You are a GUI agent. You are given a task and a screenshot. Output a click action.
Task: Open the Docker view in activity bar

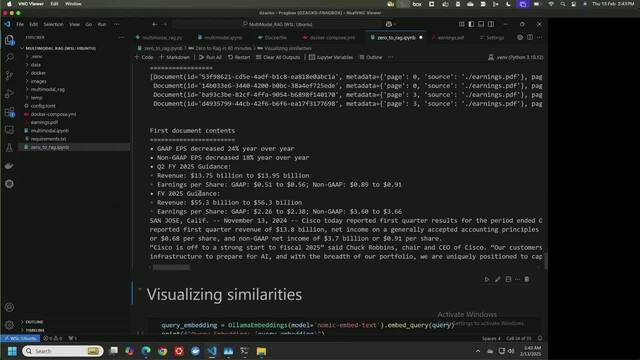(9, 166)
